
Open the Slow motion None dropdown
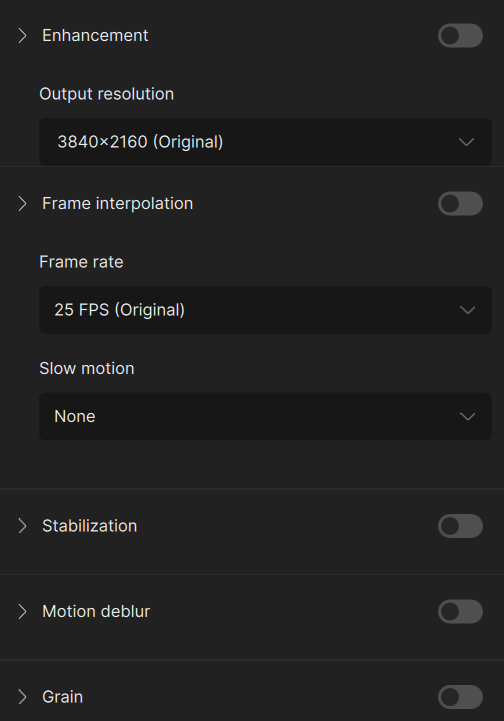pyautogui.click(x=265, y=416)
